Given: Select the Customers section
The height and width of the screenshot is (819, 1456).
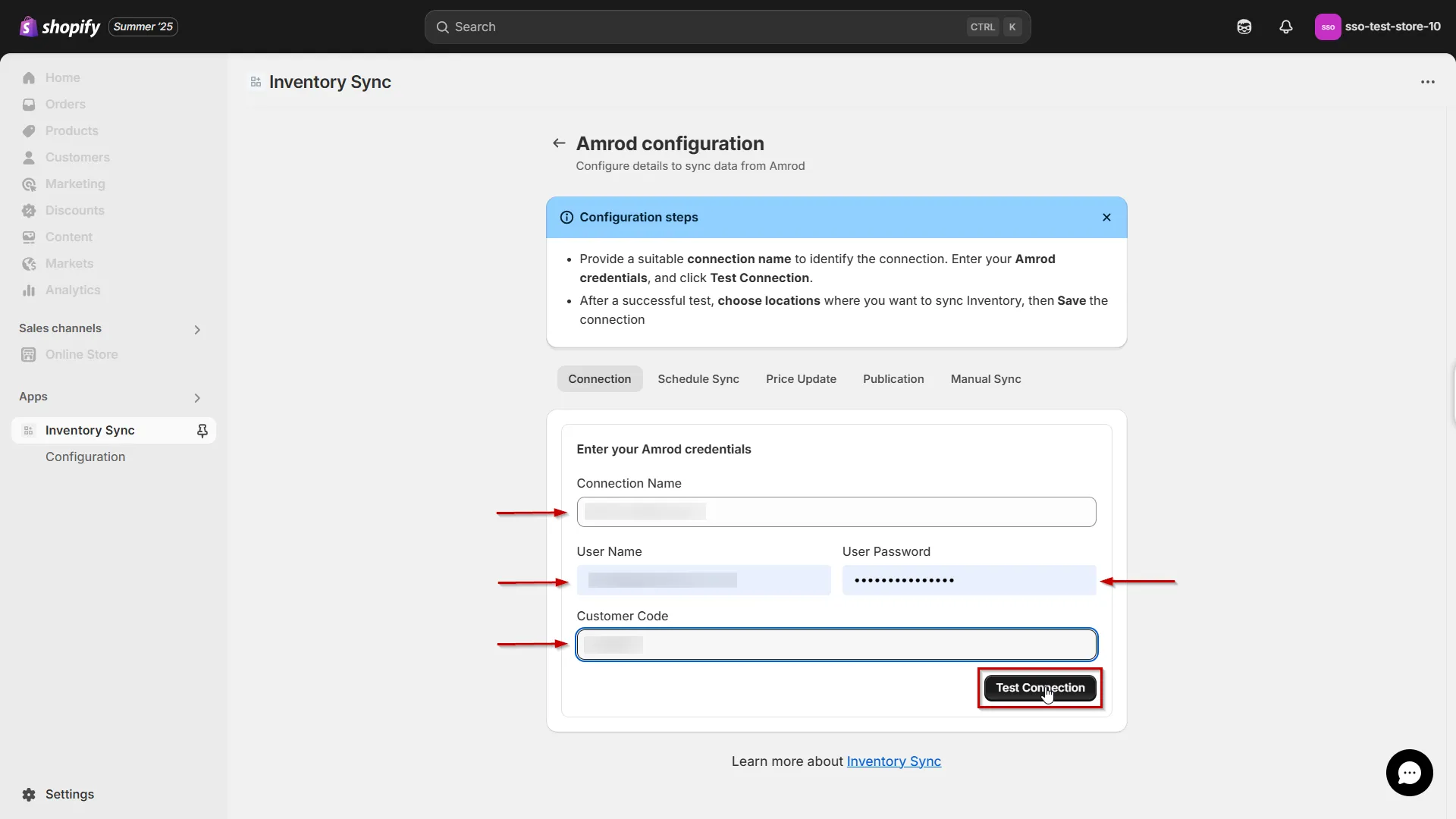Looking at the screenshot, I should [x=77, y=157].
